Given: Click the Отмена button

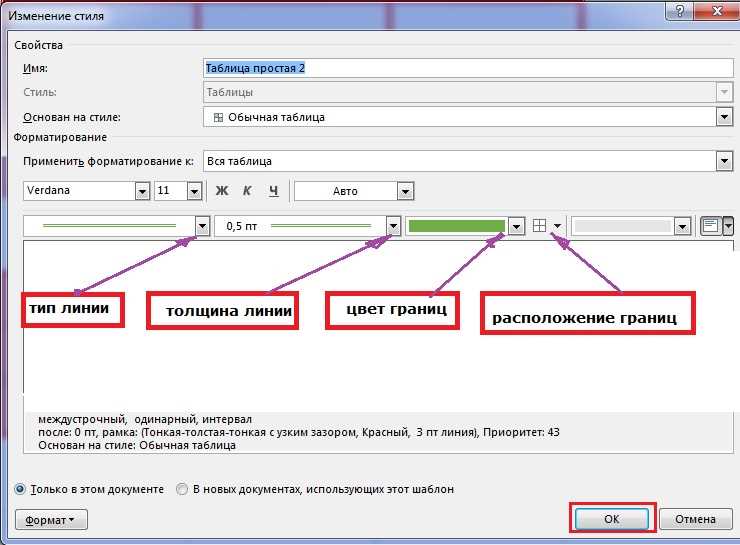Looking at the screenshot, I should pos(695,519).
